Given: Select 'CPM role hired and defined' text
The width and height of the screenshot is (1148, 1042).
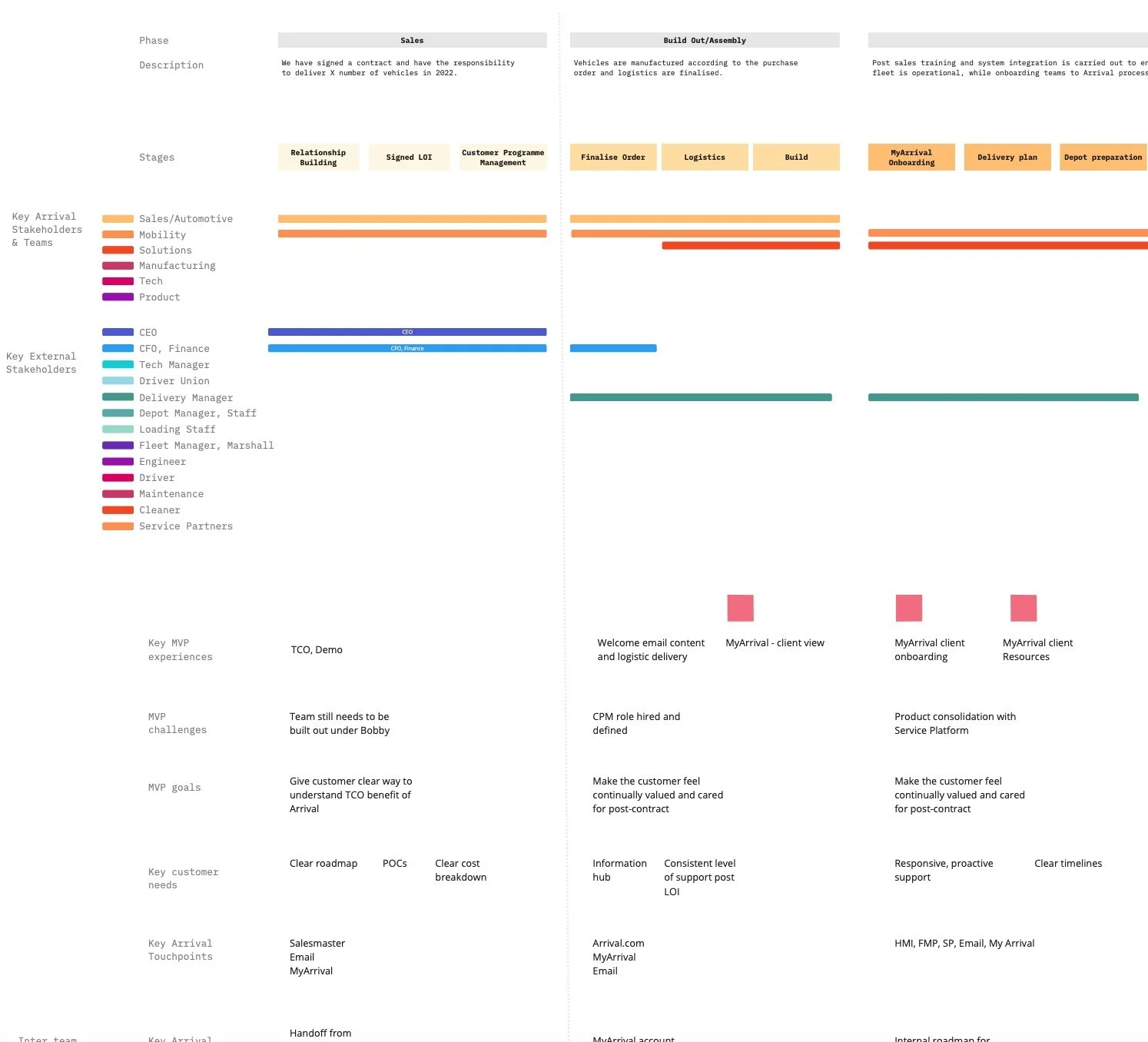Looking at the screenshot, I should point(636,724).
